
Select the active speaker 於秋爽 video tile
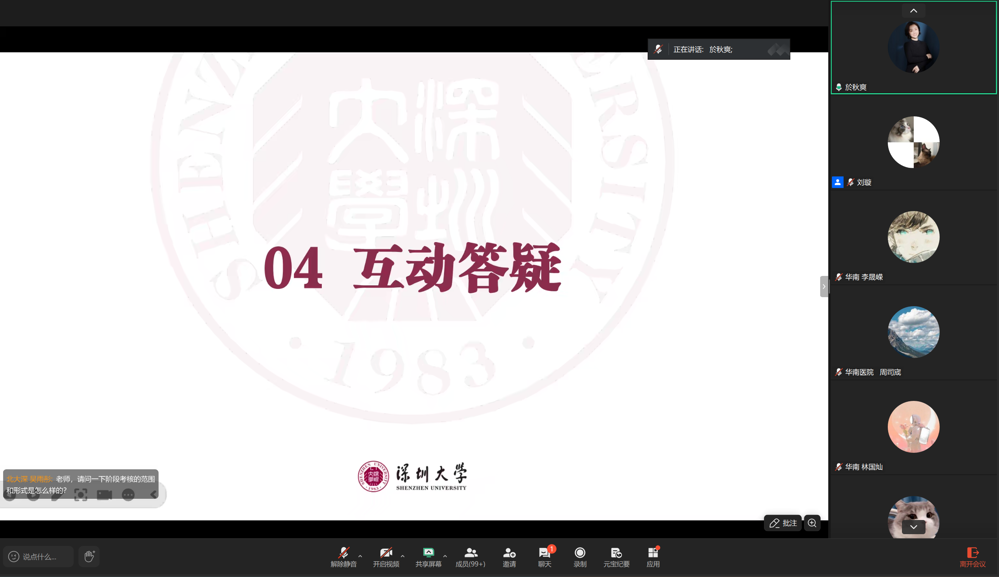click(x=914, y=48)
